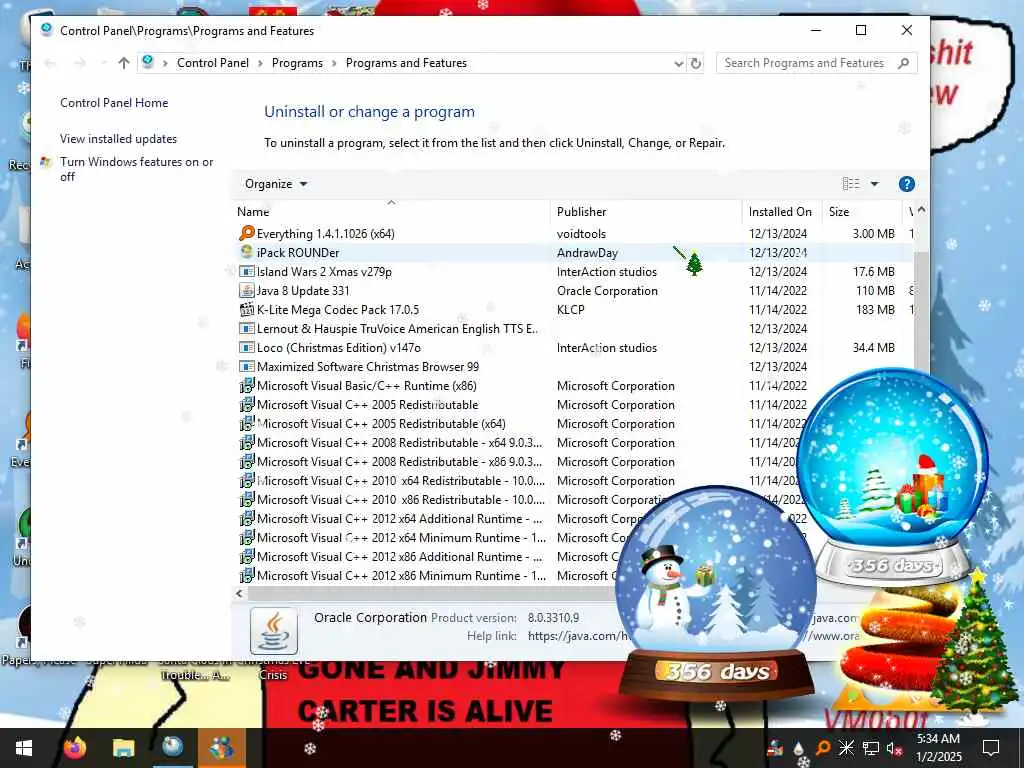The height and width of the screenshot is (768, 1024).
Task: Click the 183 MB size cell
Action: tap(875, 309)
